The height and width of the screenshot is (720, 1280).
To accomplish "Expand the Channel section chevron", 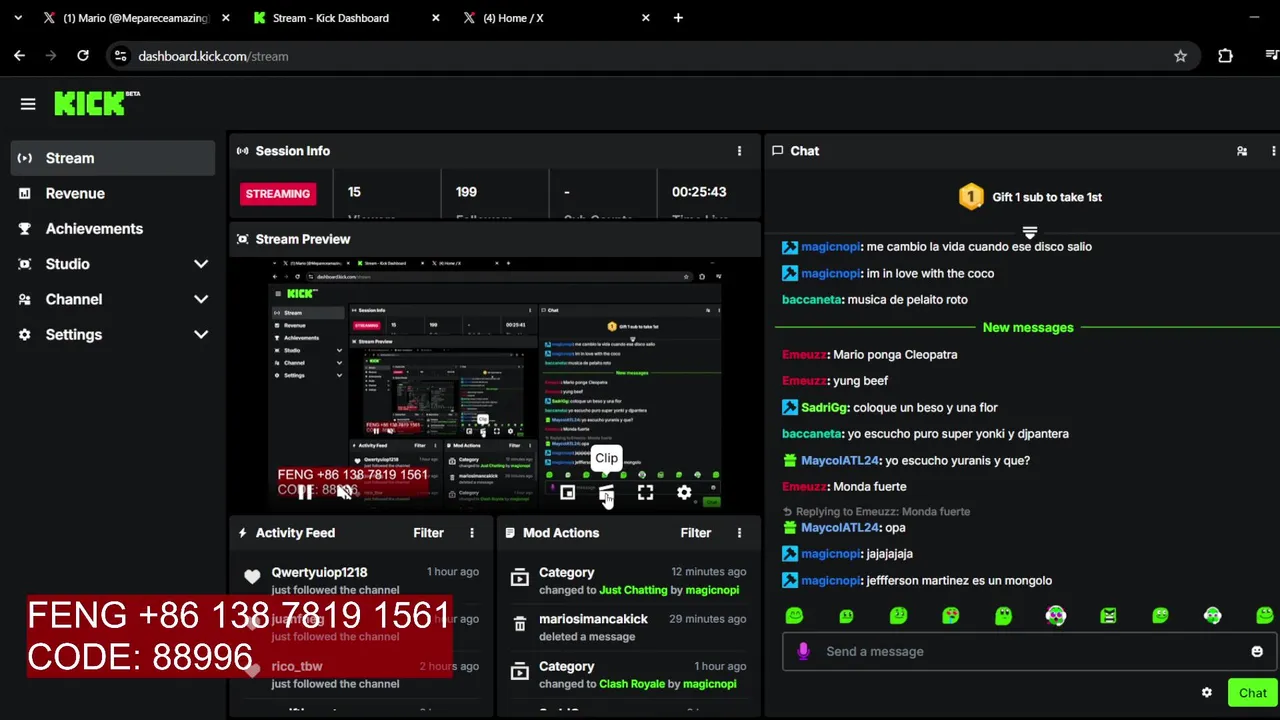I will tap(201, 299).
